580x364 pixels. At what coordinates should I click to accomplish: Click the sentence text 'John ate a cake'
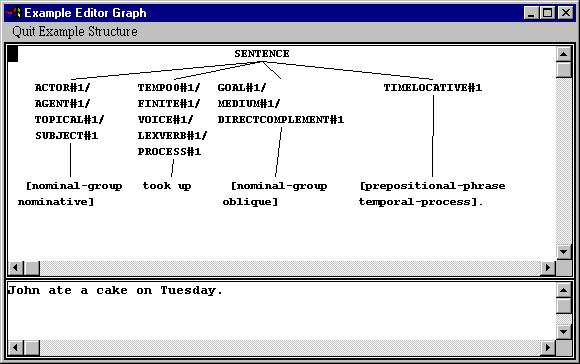coord(68,290)
